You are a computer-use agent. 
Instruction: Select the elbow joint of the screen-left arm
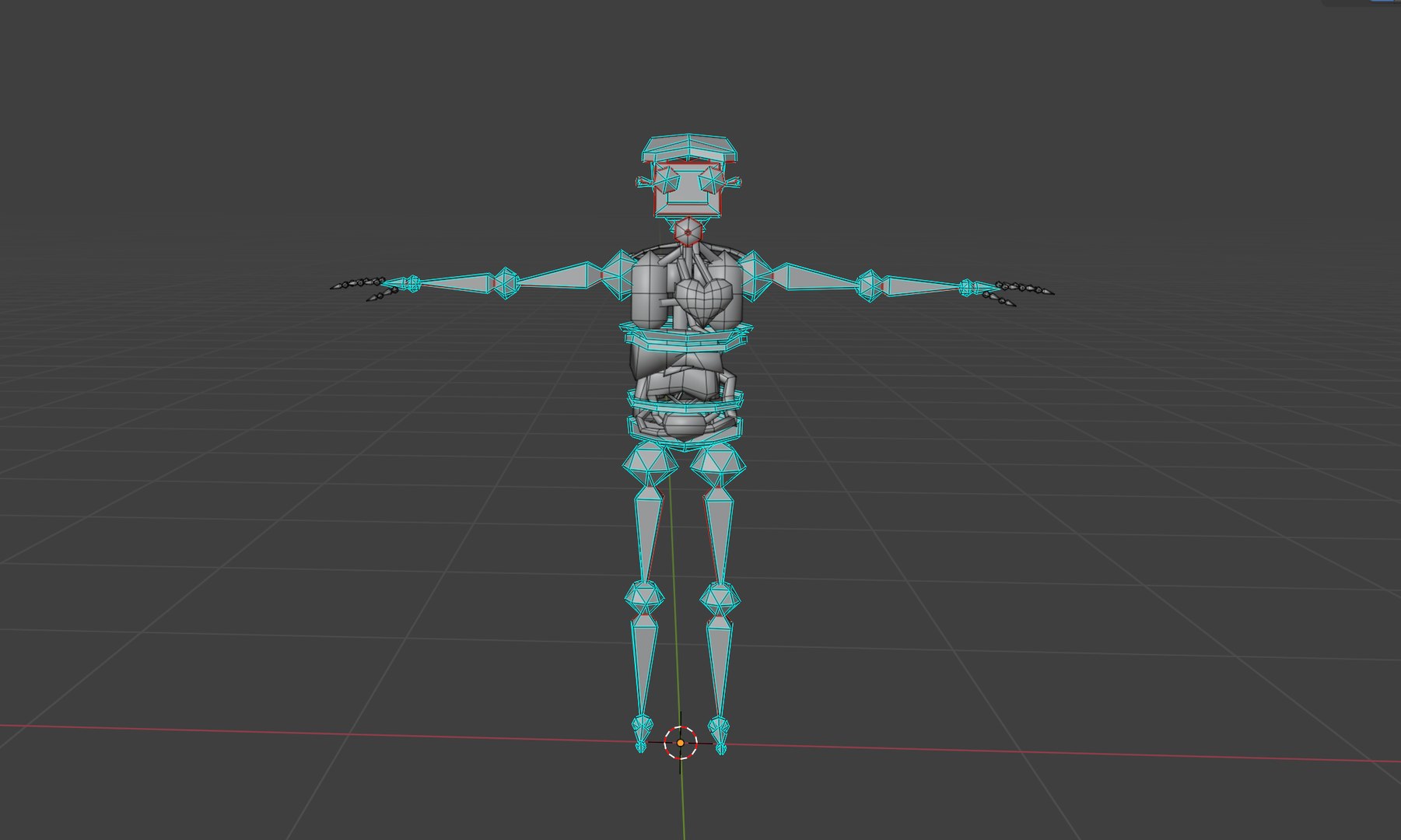coord(505,282)
